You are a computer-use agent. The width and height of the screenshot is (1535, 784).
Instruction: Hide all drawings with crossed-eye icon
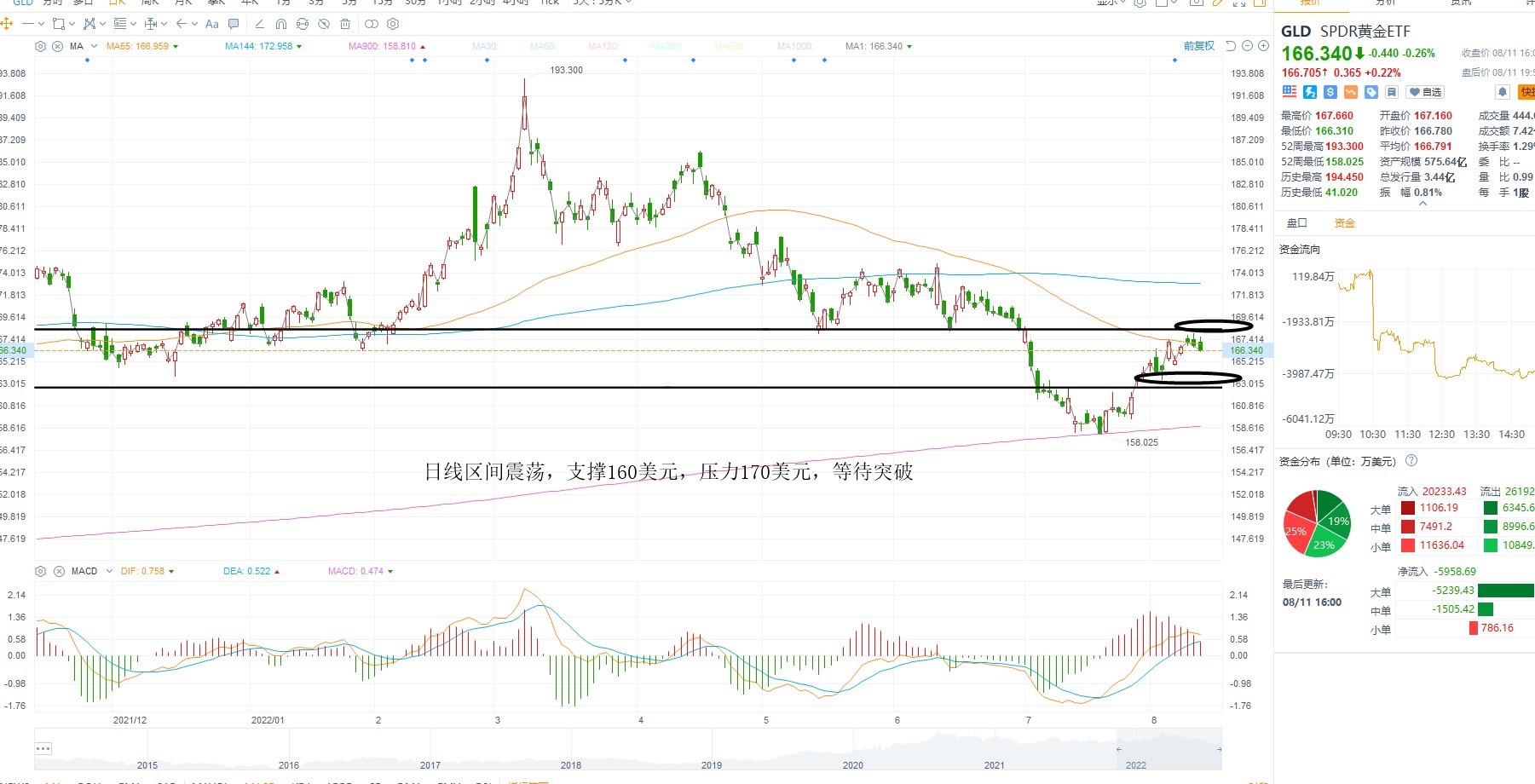coord(324,24)
